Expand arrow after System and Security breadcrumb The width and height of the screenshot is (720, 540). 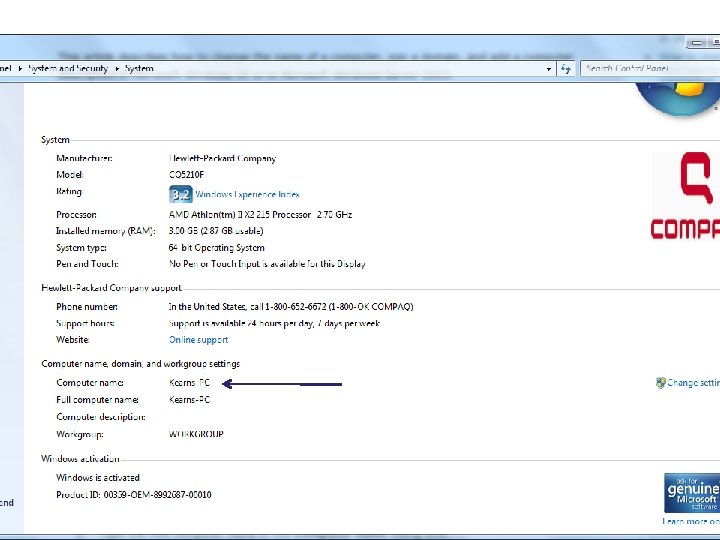(117, 69)
